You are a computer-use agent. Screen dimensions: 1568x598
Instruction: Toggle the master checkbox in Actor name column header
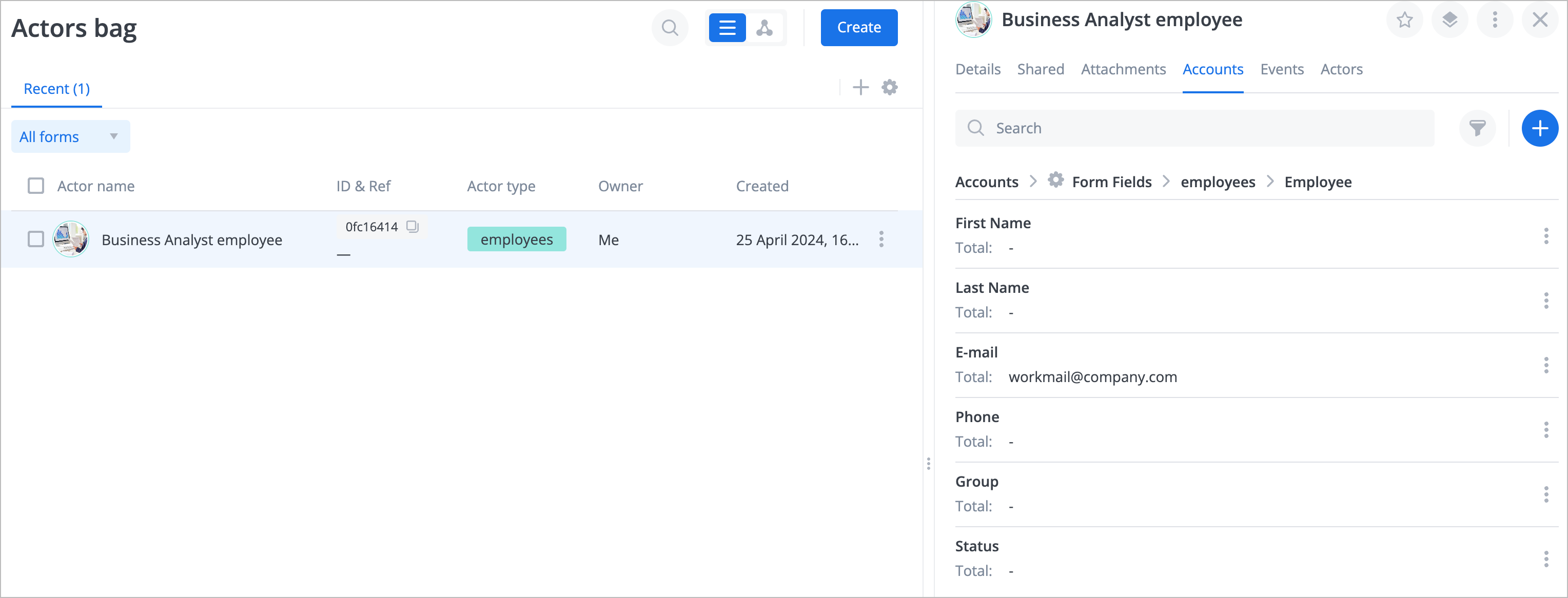[35, 185]
